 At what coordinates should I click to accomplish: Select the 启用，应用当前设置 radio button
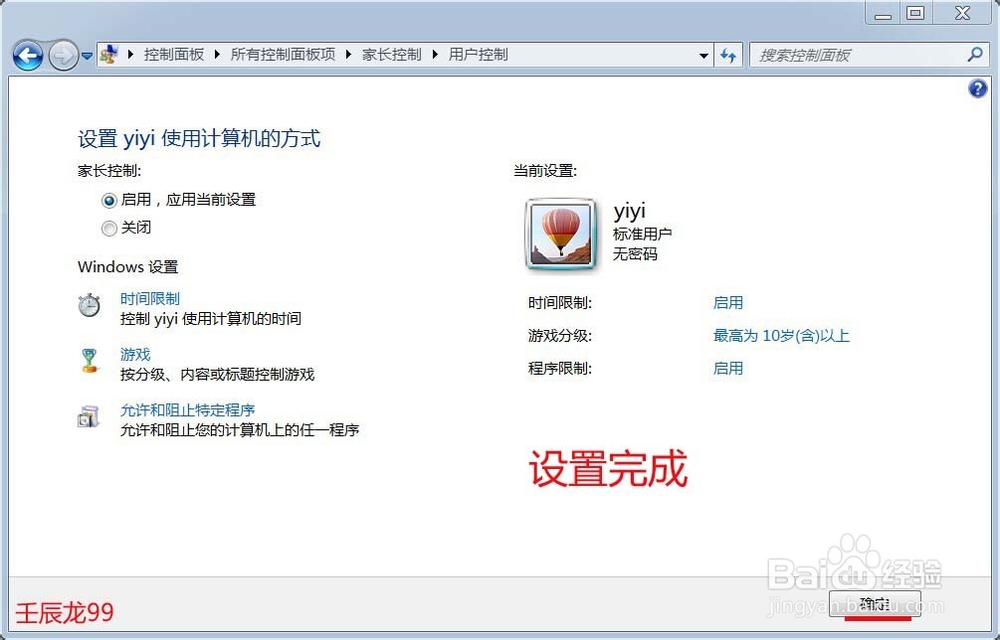(109, 200)
